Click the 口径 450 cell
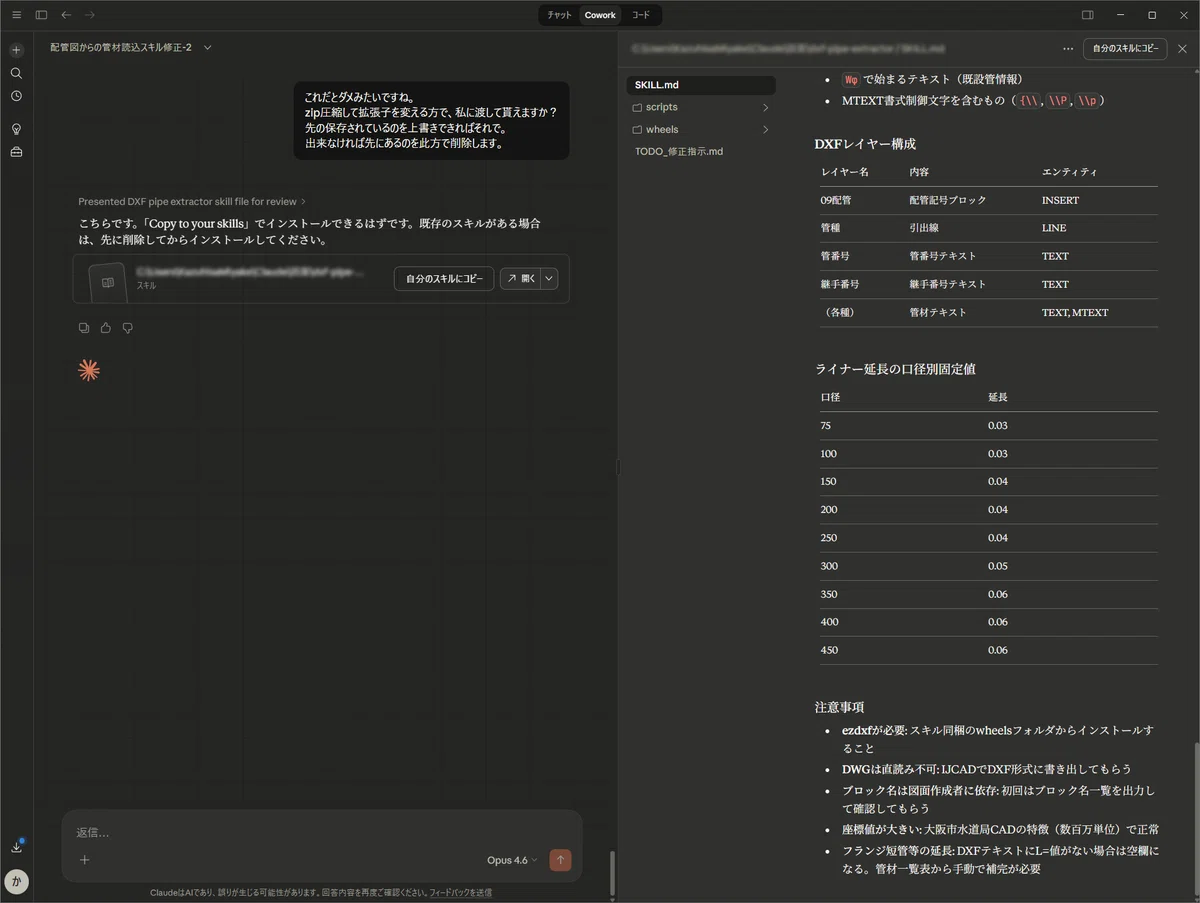The width and height of the screenshot is (1200, 903). point(829,650)
